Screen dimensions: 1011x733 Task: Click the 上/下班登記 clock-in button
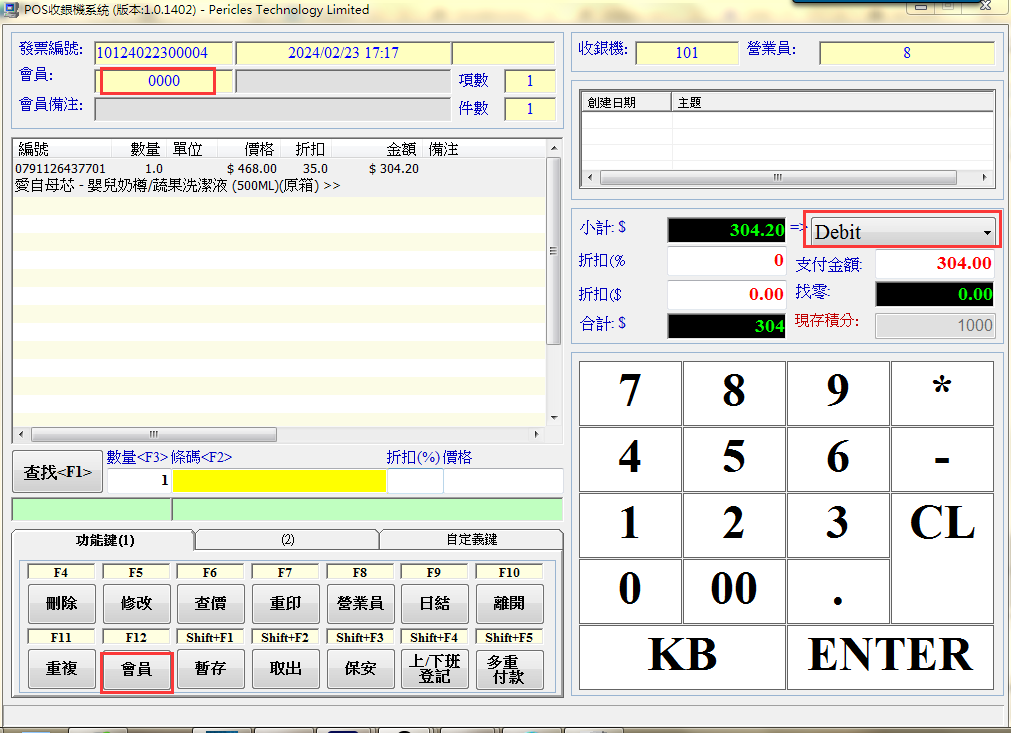point(435,669)
